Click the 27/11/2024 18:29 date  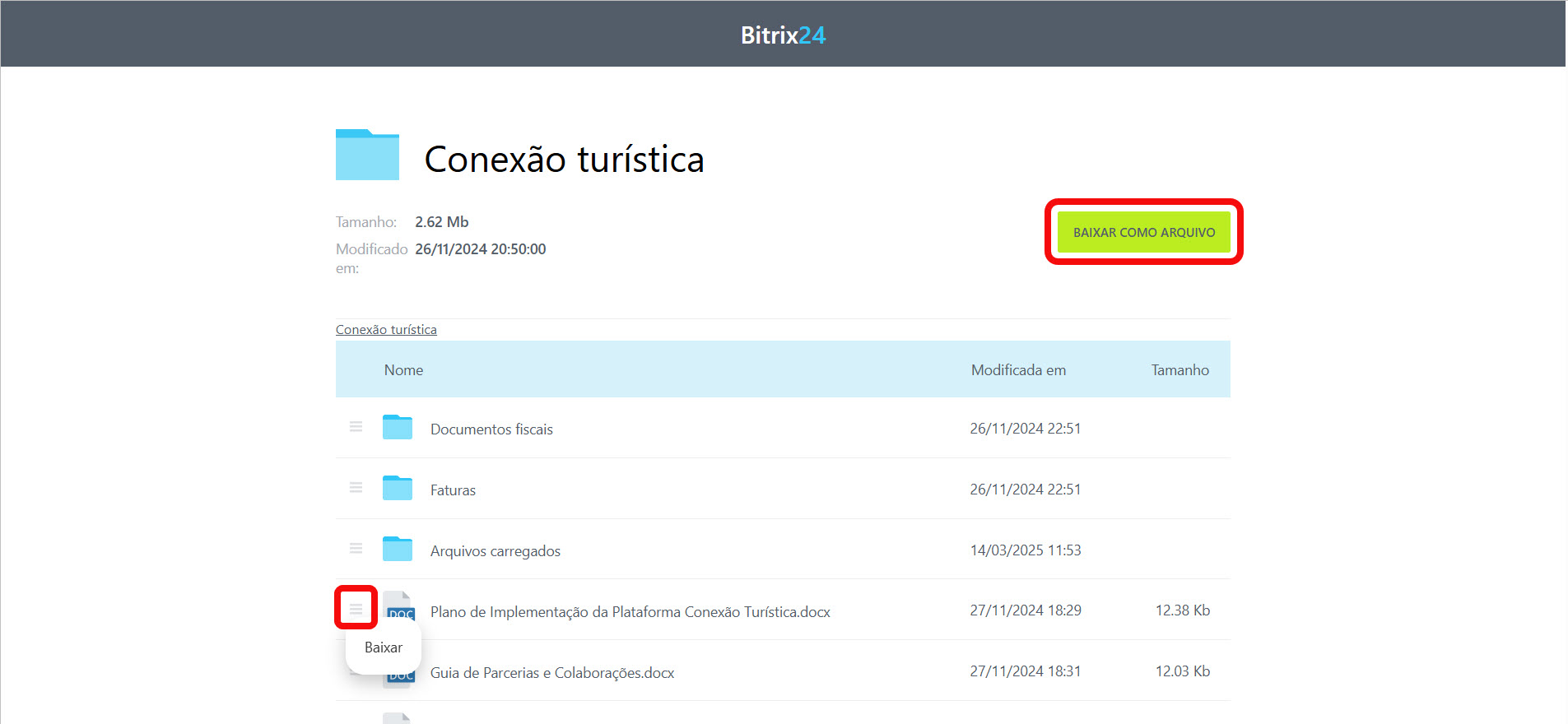(1026, 610)
